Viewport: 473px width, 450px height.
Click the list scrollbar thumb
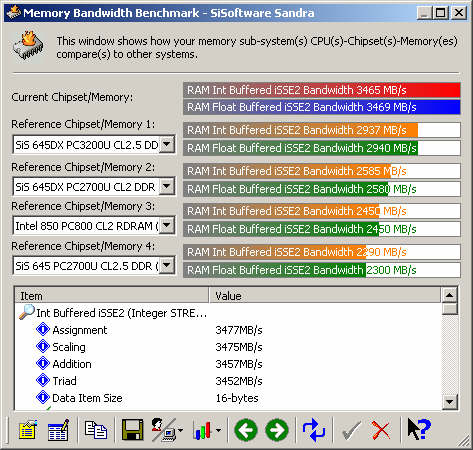click(449, 308)
